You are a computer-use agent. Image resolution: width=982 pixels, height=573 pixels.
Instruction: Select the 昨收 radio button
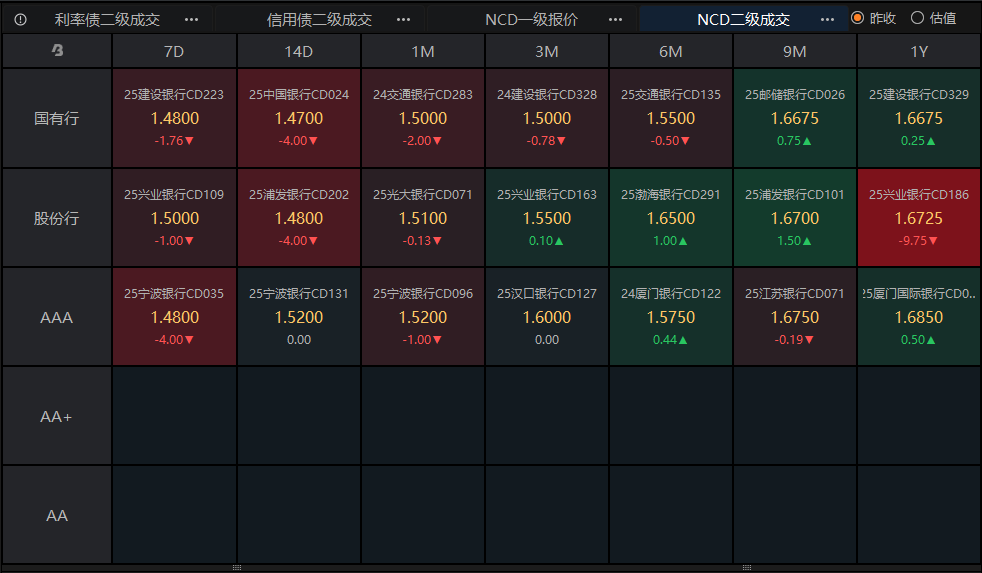click(858, 18)
